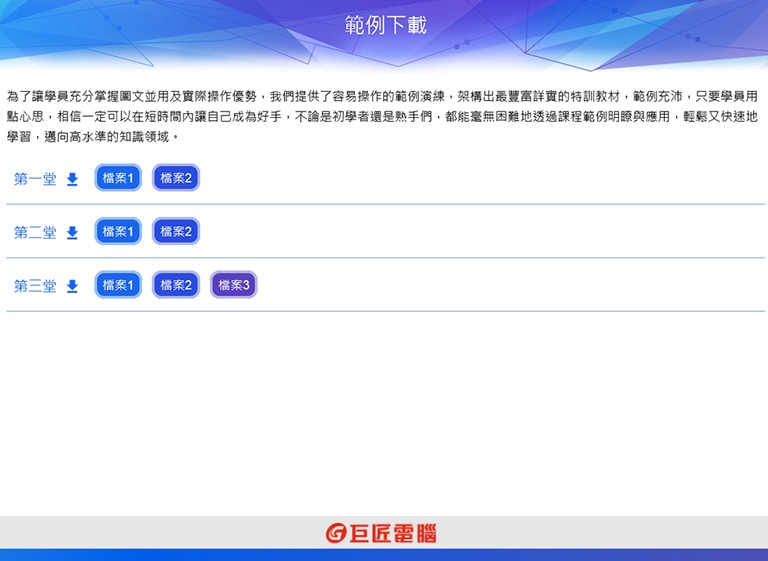Click the download icon beside 第二堂
This screenshot has width=768, height=561.
pos(72,233)
